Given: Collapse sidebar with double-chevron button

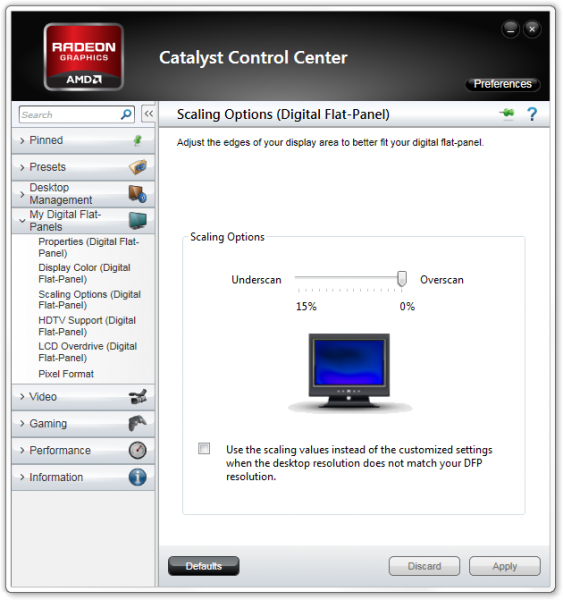Looking at the screenshot, I should 149,114.
